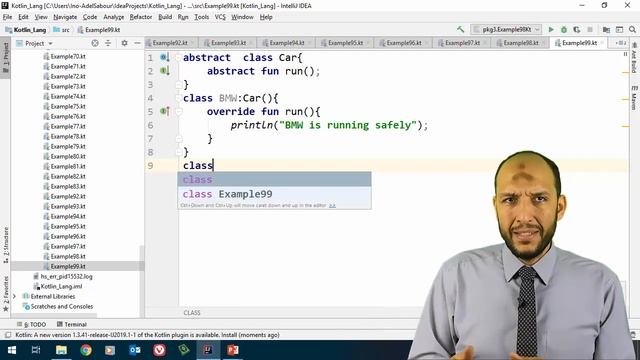Click the Stop icon in toolbar
The width and height of the screenshot is (640, 360).
[590, 29]
